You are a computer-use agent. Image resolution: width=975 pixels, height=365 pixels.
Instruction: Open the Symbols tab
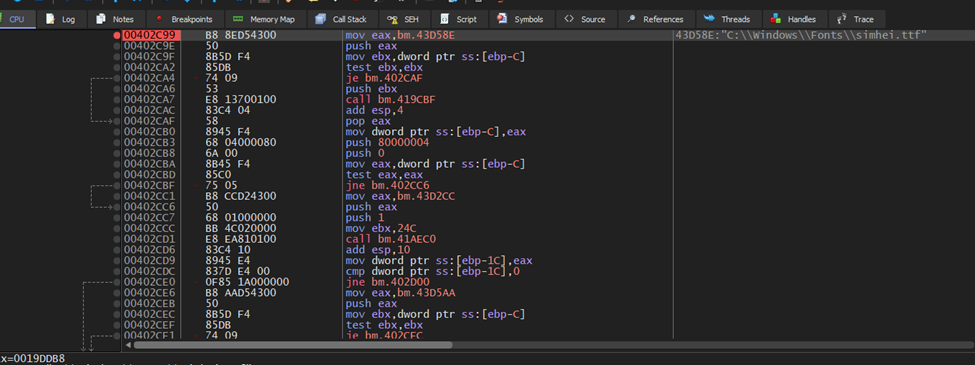[x=520, y=19]
